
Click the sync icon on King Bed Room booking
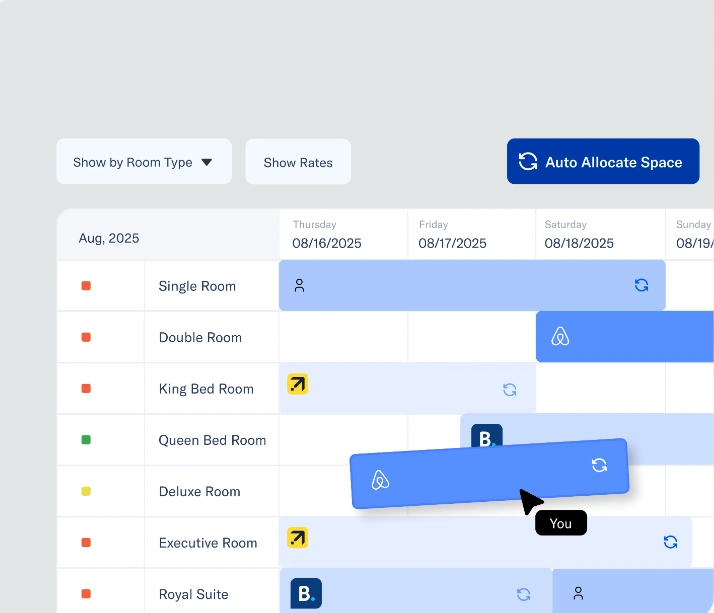pyautogui.click(x=510, y=390)
